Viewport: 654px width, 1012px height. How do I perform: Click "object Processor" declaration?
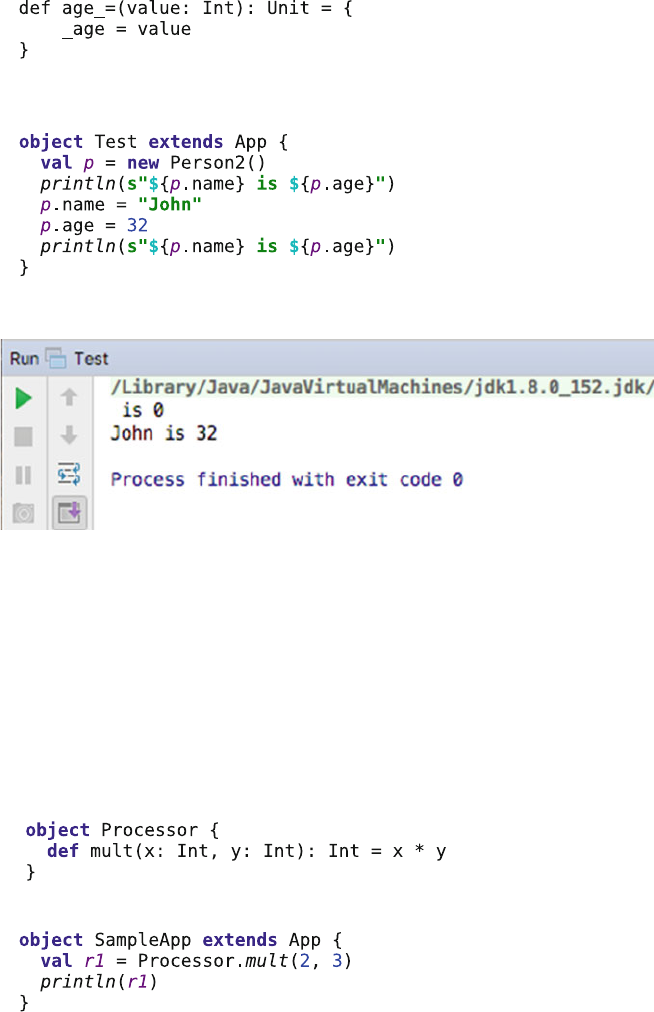pos(122,830)
